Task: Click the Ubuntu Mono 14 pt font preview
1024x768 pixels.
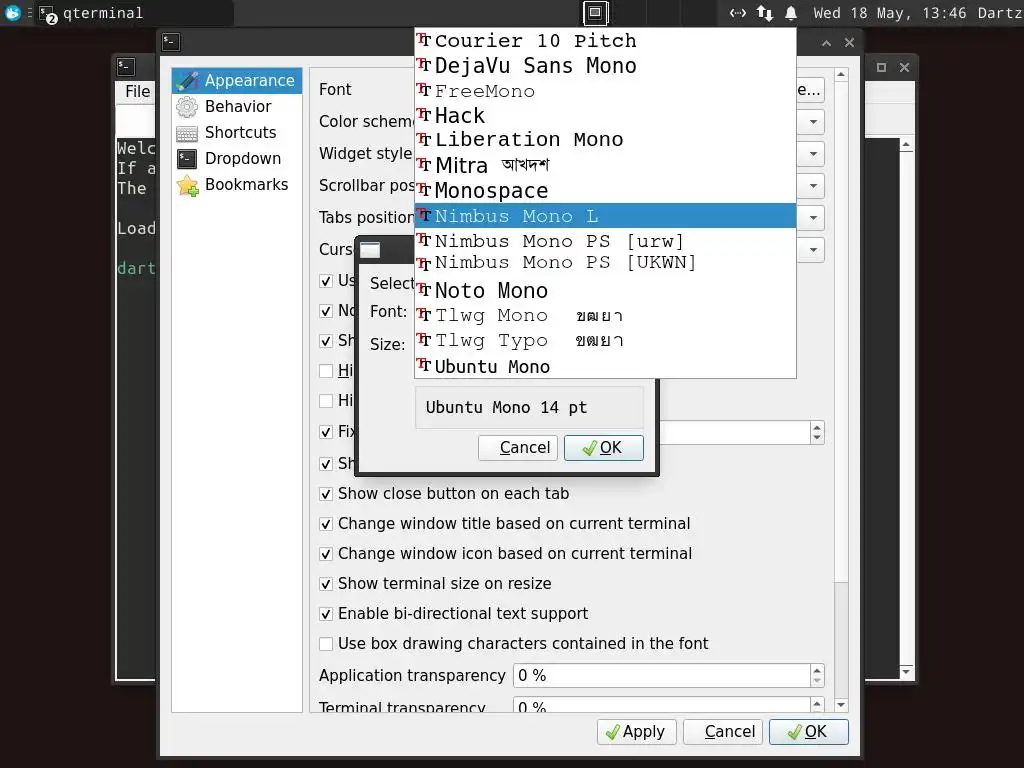Action: point(529,408)
